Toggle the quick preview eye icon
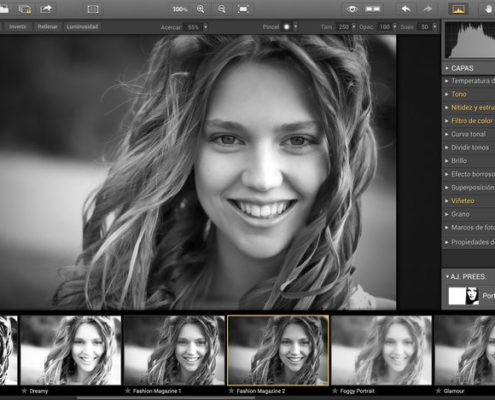 point(352,9)
